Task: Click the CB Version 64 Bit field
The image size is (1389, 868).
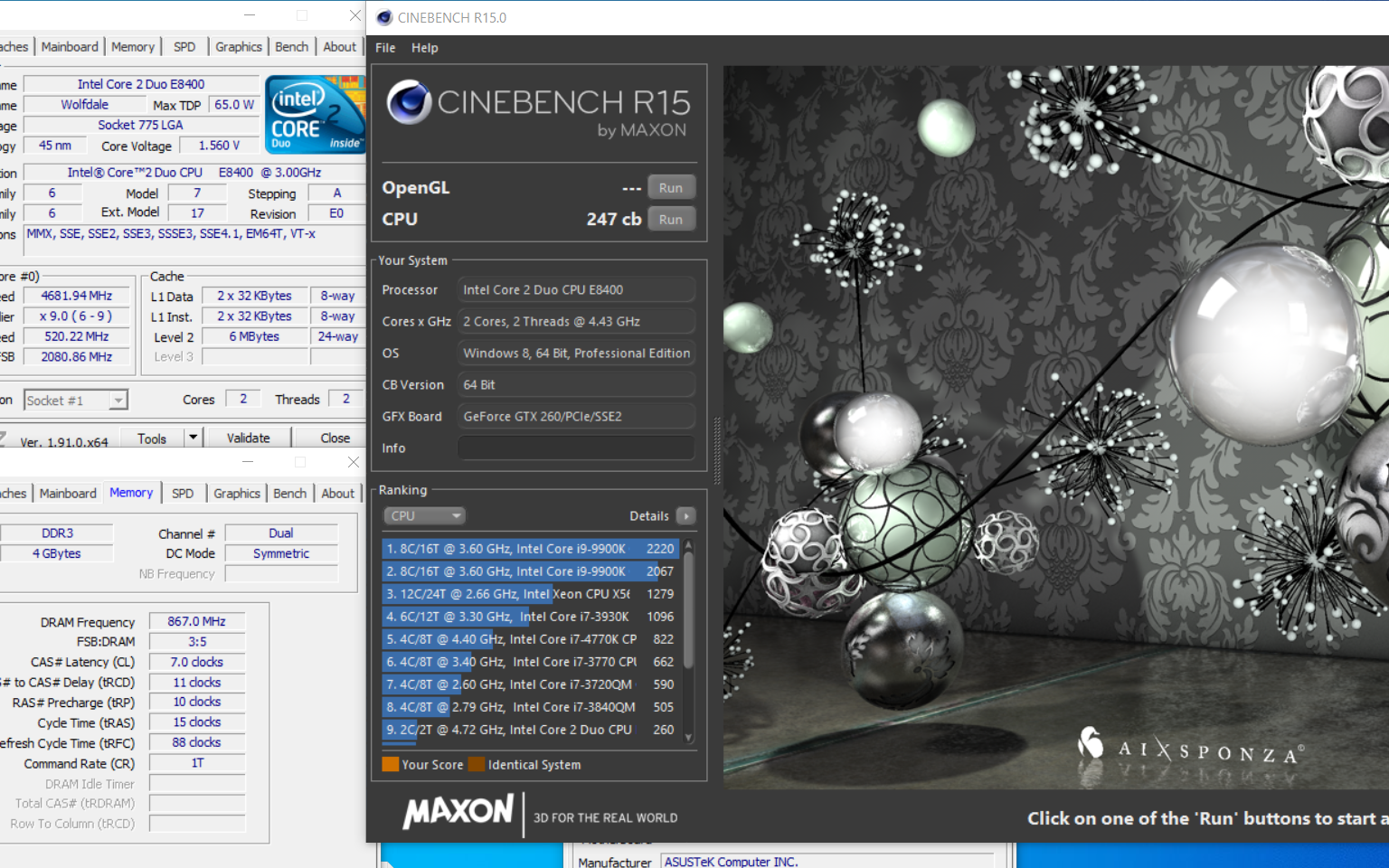Action: click(x=576, y=385)
